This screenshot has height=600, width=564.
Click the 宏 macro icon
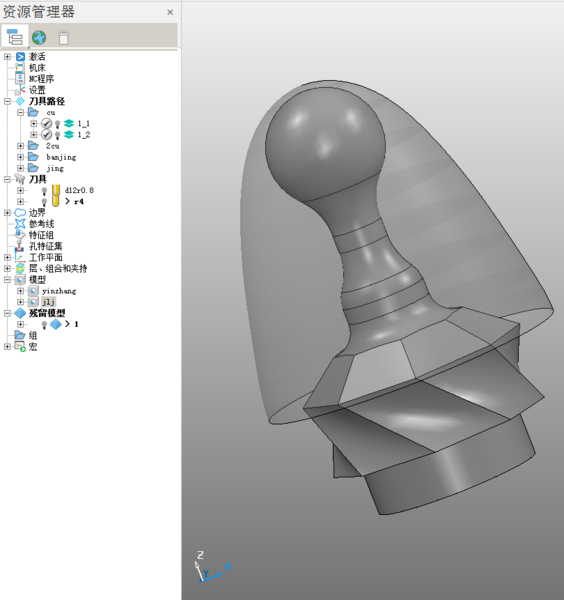pyautogui.click(x=20, y=346)
